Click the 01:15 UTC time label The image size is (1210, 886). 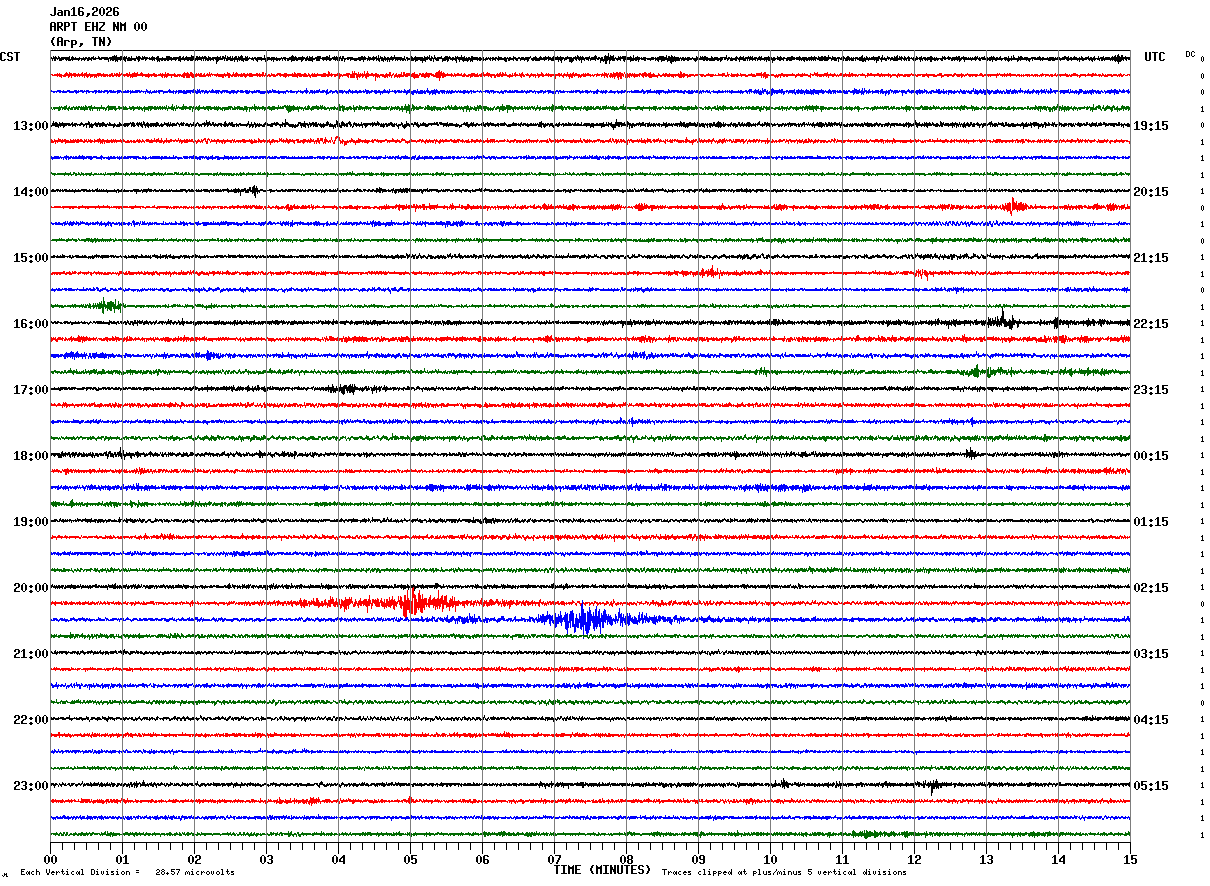coord(1151,522)
